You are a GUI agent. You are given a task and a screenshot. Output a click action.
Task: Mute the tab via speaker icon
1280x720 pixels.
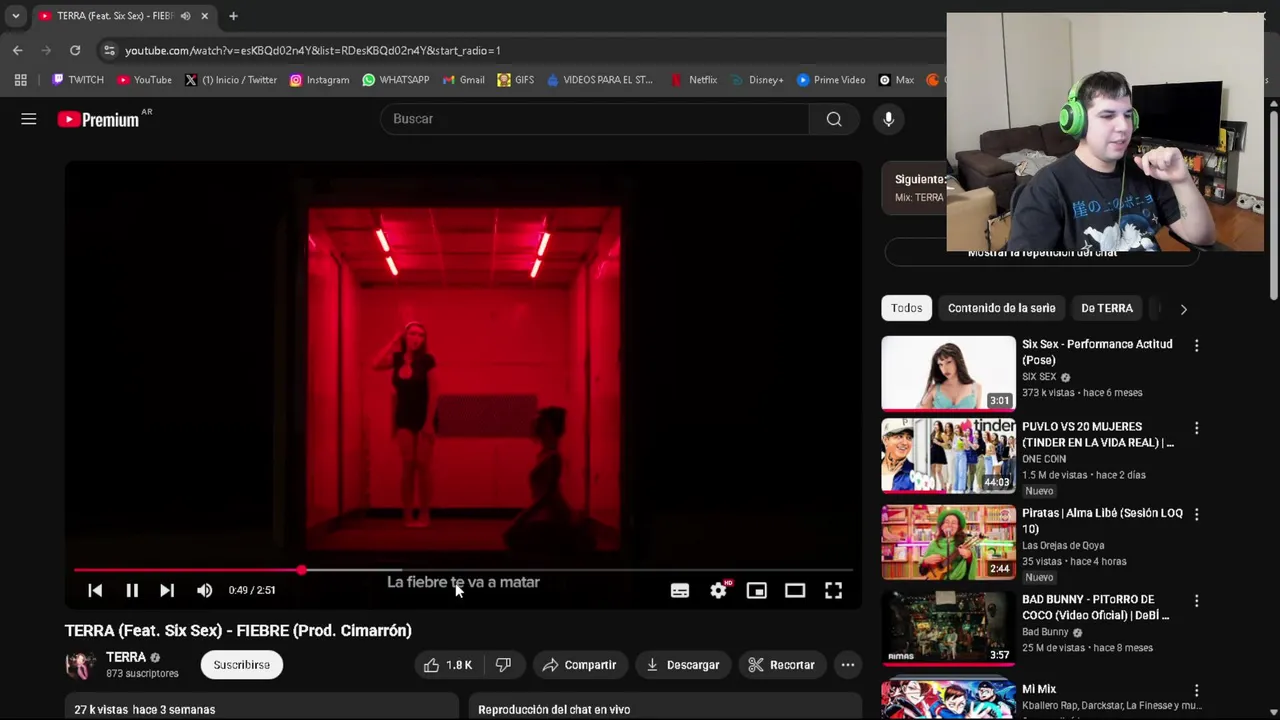click(186, 16)
